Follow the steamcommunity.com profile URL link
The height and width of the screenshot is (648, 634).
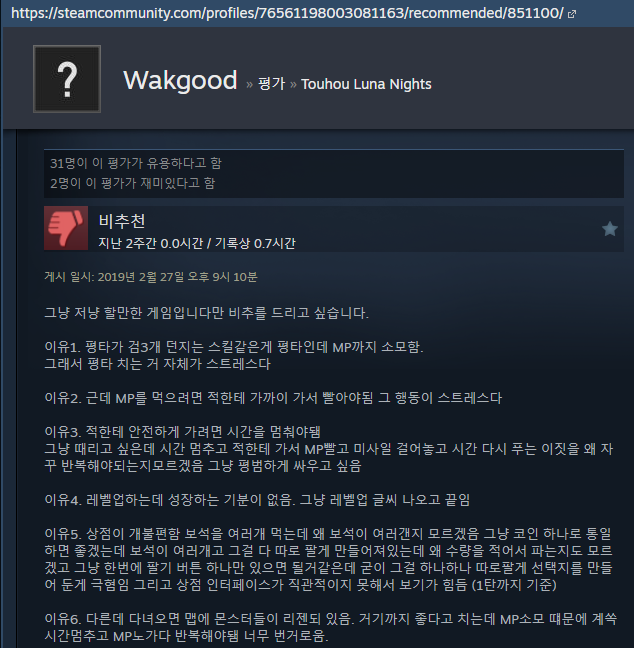pyautogui.click(x=287, y=13)
